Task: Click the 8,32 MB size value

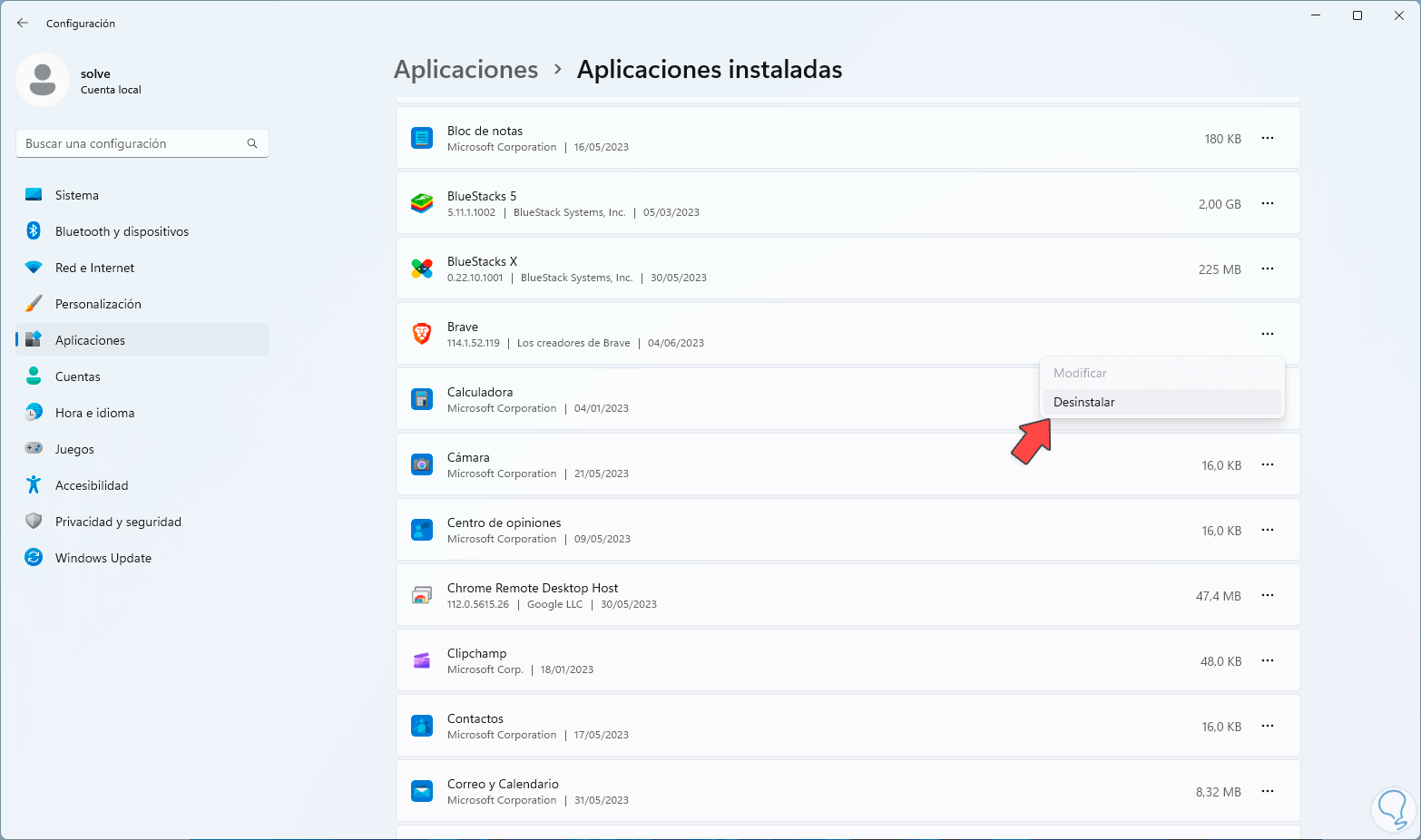Action: point(1219,792)
